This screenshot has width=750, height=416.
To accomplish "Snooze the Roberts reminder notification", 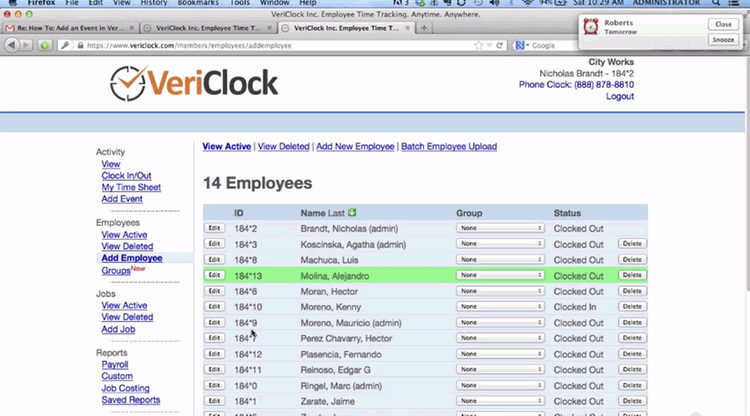I will point(722,39).
